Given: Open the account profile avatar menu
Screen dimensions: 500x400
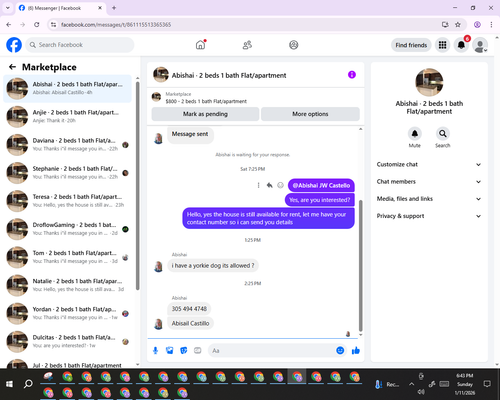Looking at the screenshot, I should click(x=480, y=45).
